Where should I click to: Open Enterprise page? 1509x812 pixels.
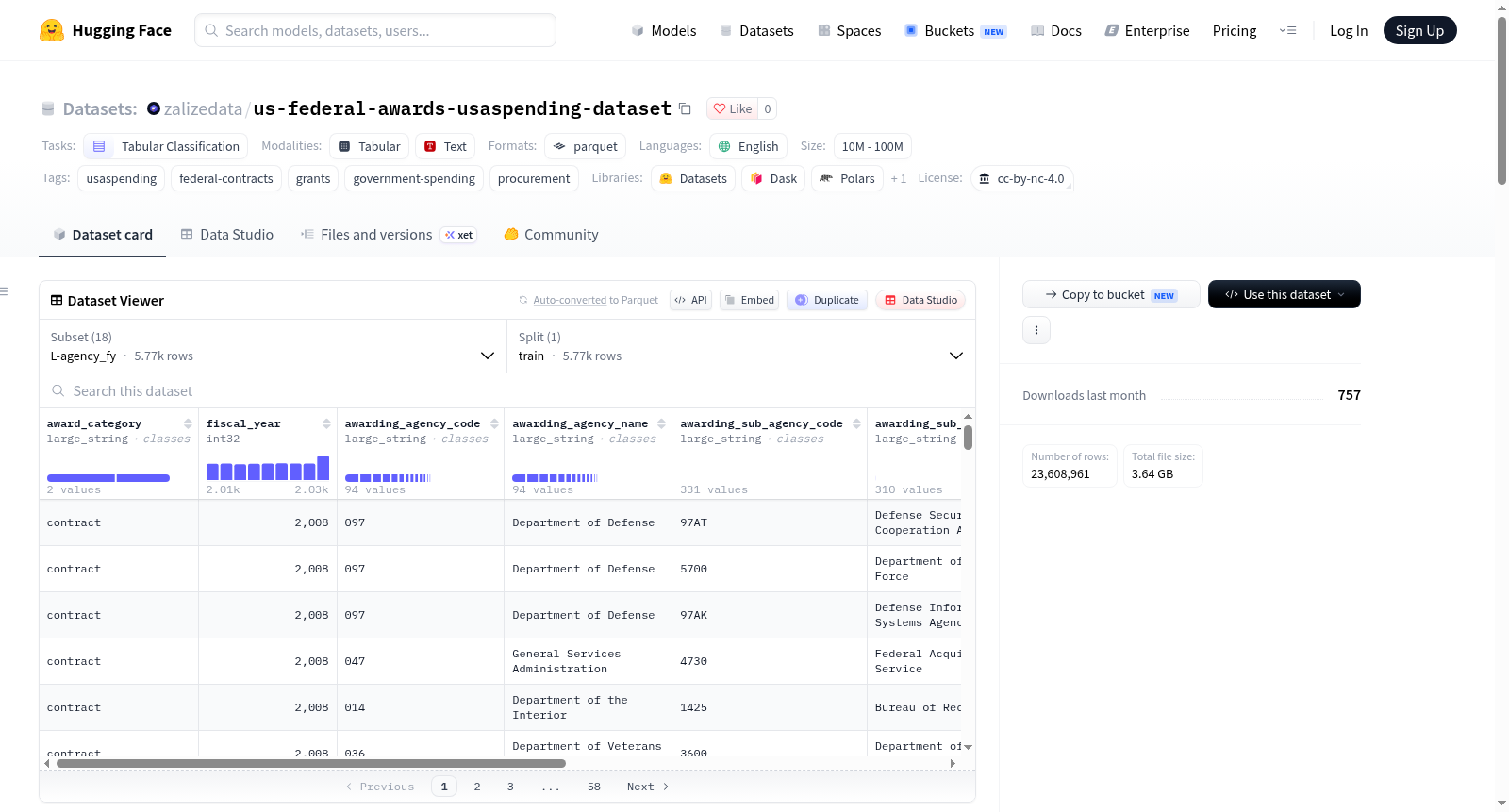(x=1147, y=30)
